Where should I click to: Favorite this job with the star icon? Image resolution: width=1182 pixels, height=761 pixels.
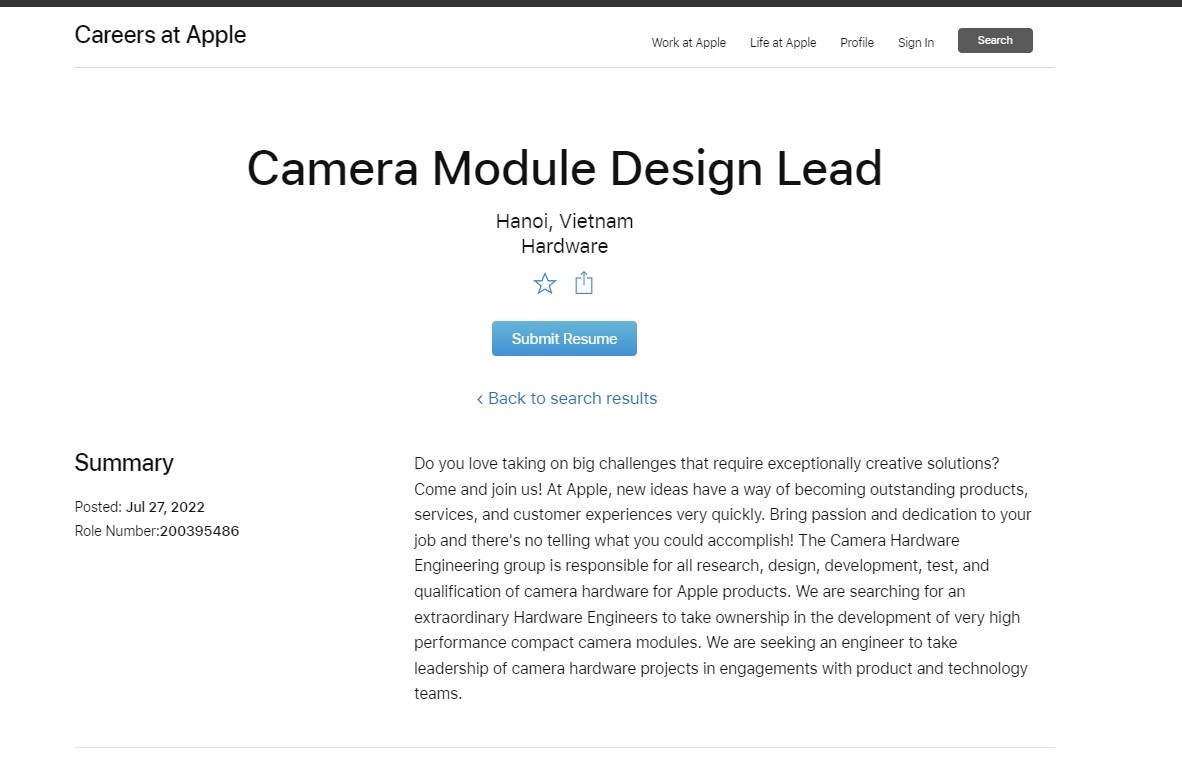545,284
